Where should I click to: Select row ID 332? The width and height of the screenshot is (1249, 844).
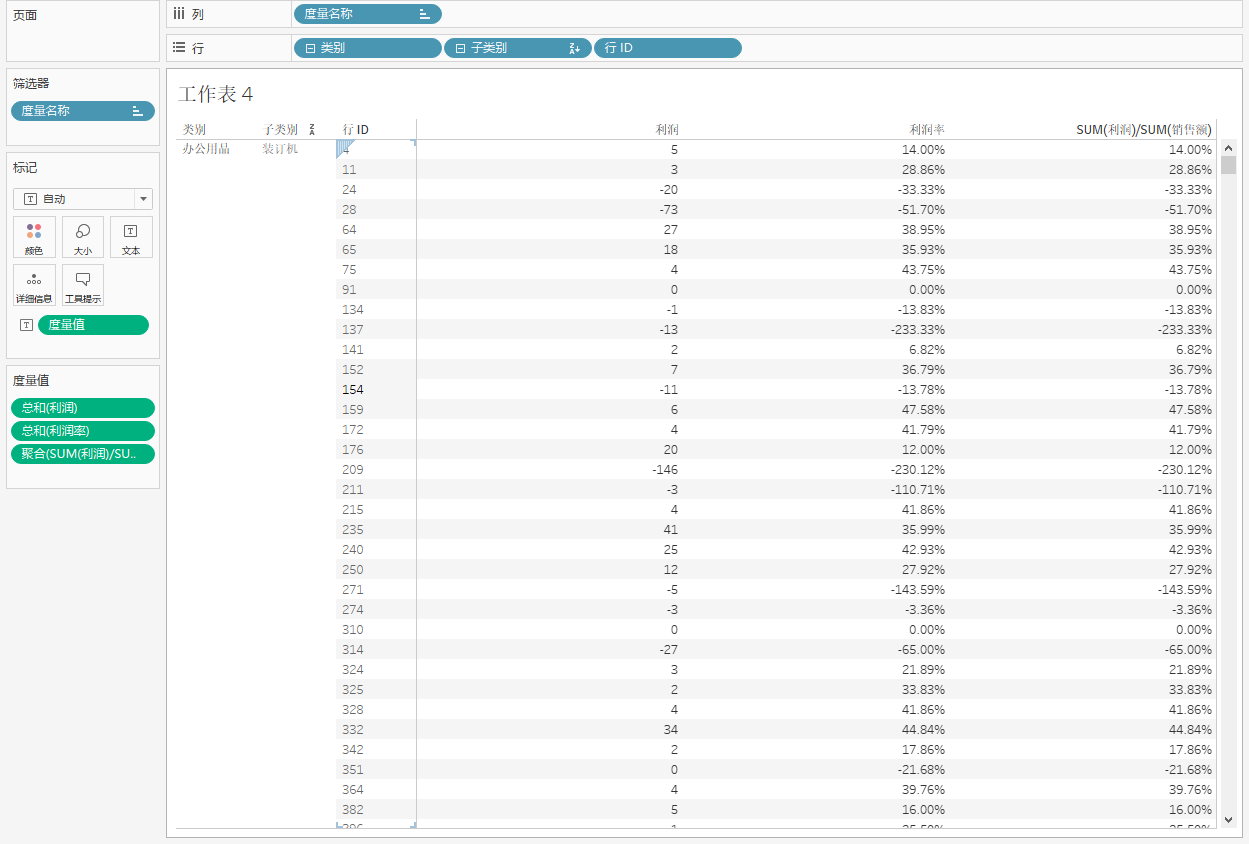352,730
